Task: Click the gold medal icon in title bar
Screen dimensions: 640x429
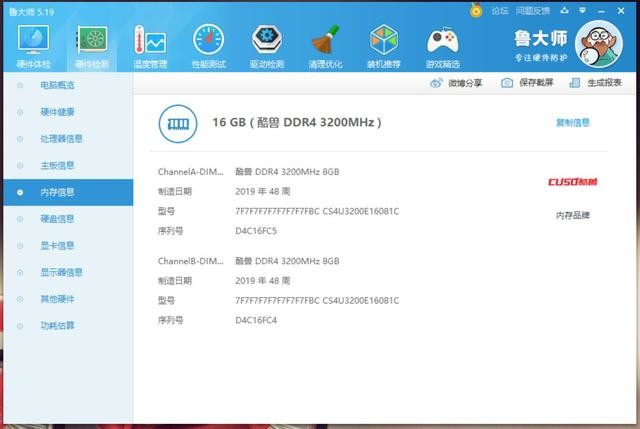Action: pyautogui.click(x=476, y=11)
